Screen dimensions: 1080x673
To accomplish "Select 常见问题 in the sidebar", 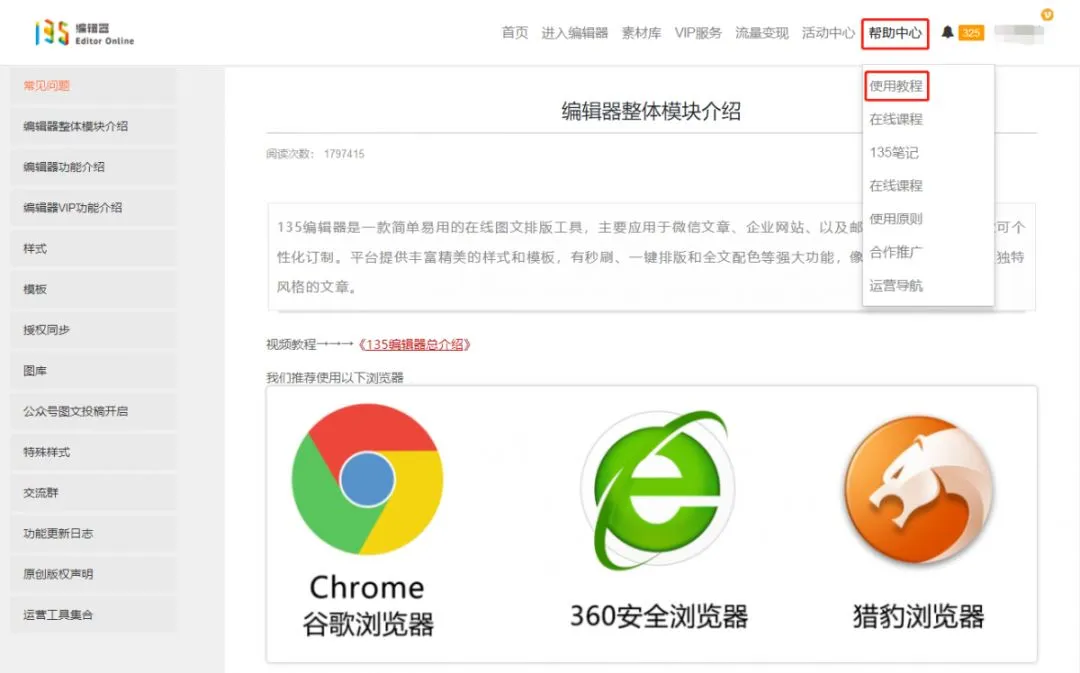I will [x=92, y=85].
